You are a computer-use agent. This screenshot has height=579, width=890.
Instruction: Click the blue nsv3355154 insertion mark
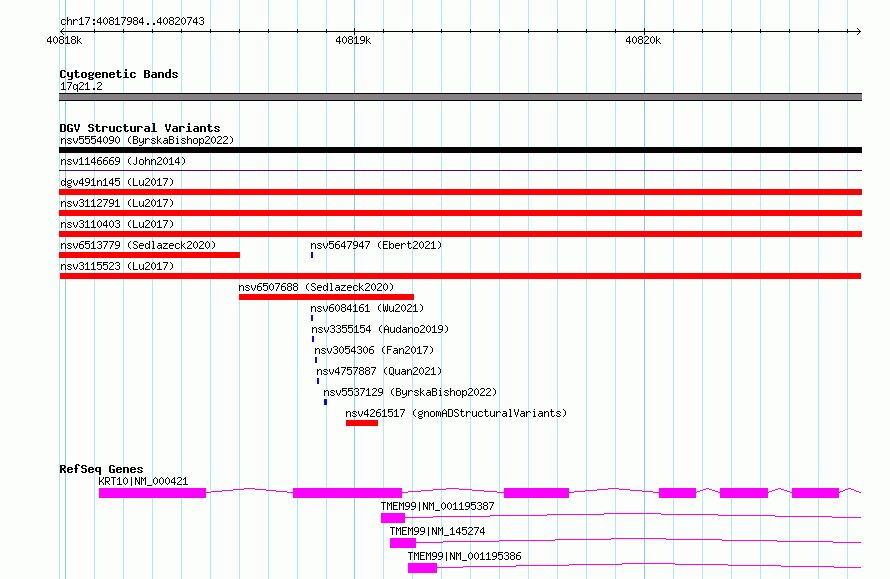[313, 339]
